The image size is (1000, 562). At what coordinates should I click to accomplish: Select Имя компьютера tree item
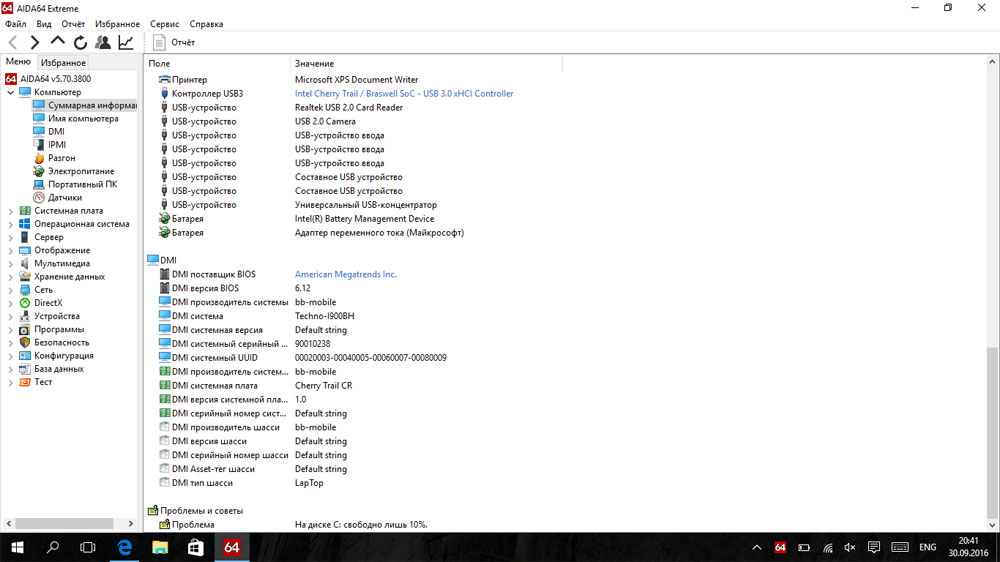point(75,119)
